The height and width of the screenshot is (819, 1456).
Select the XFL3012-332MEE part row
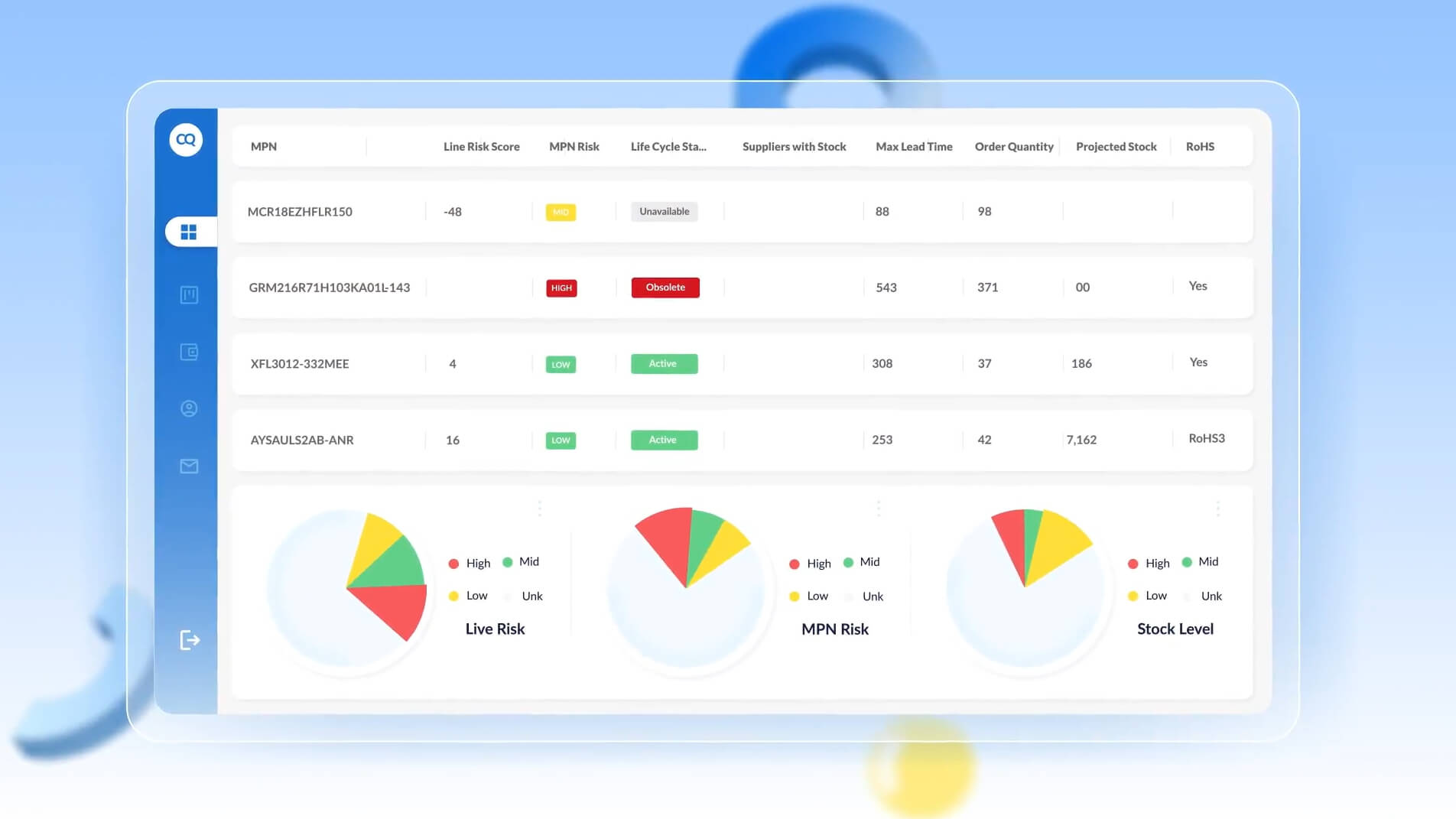pos(299,364)
